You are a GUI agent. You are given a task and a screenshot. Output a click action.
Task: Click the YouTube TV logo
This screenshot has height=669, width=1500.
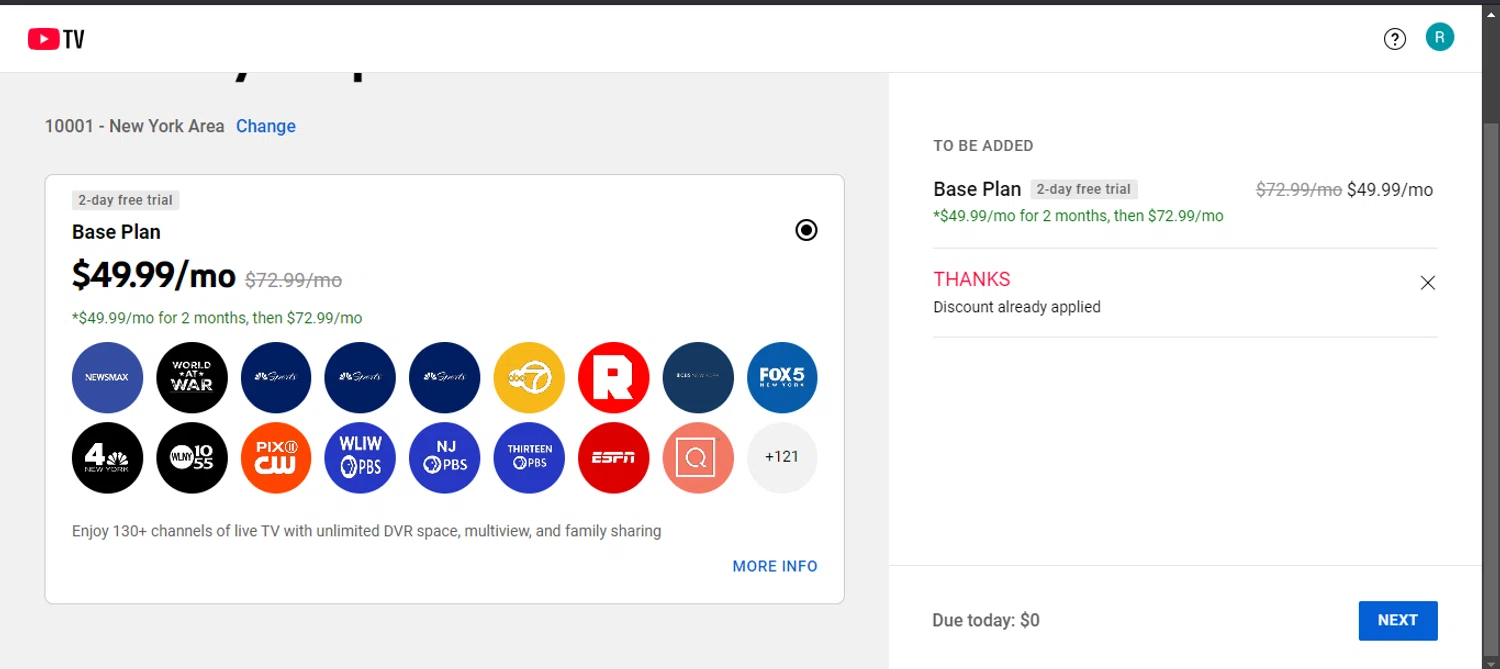click(56, 39)
